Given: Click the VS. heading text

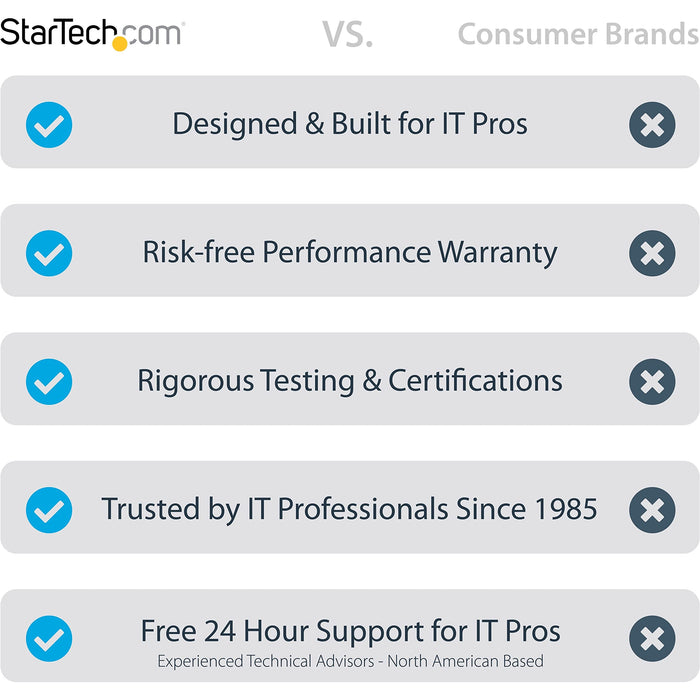Looking at the screenshot, I should click(x=347, y=35).
